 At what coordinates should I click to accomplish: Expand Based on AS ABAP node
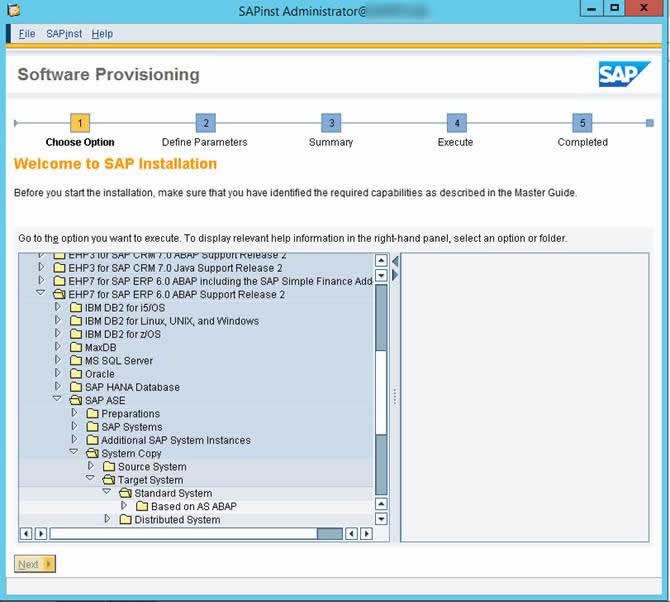124,505
